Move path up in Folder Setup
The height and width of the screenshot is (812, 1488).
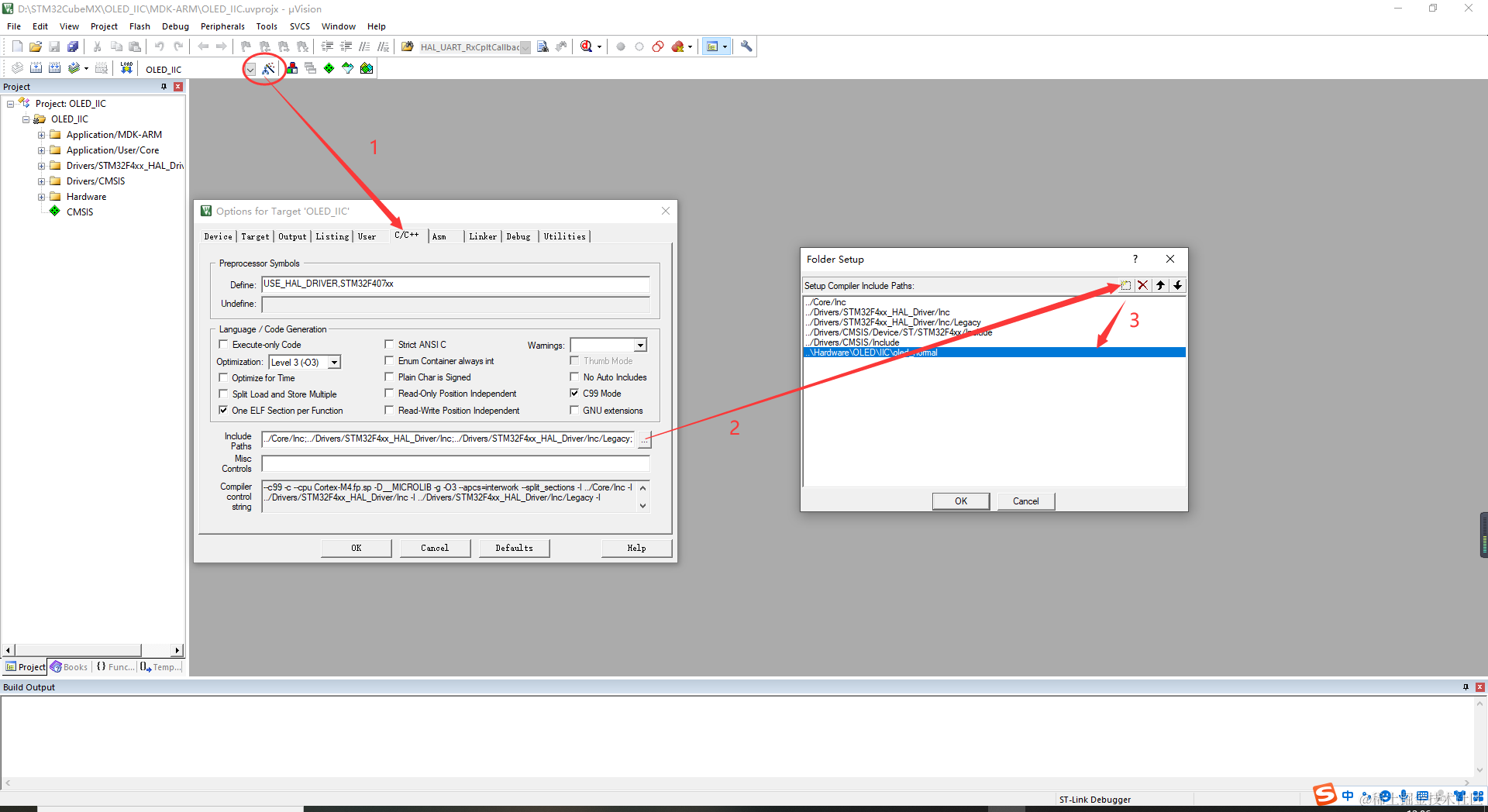point(1160,285)
